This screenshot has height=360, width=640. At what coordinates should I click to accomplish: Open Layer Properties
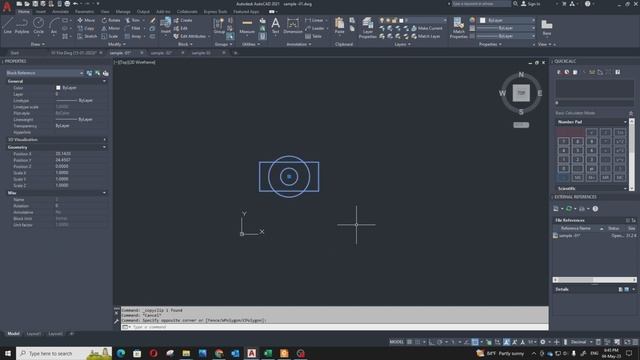pos(367,28)
